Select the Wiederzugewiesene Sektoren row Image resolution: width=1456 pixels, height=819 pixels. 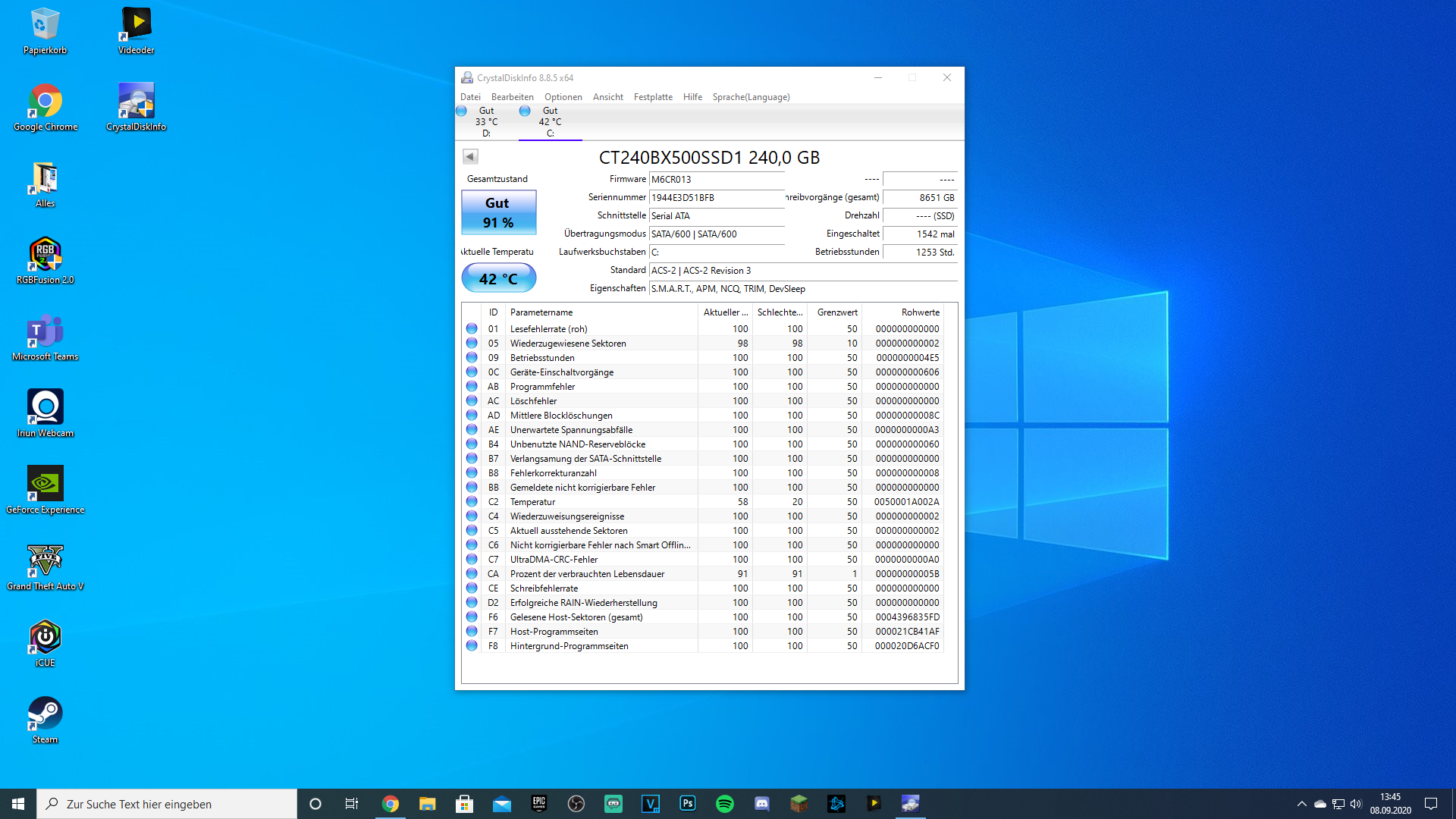coord(567,344)
